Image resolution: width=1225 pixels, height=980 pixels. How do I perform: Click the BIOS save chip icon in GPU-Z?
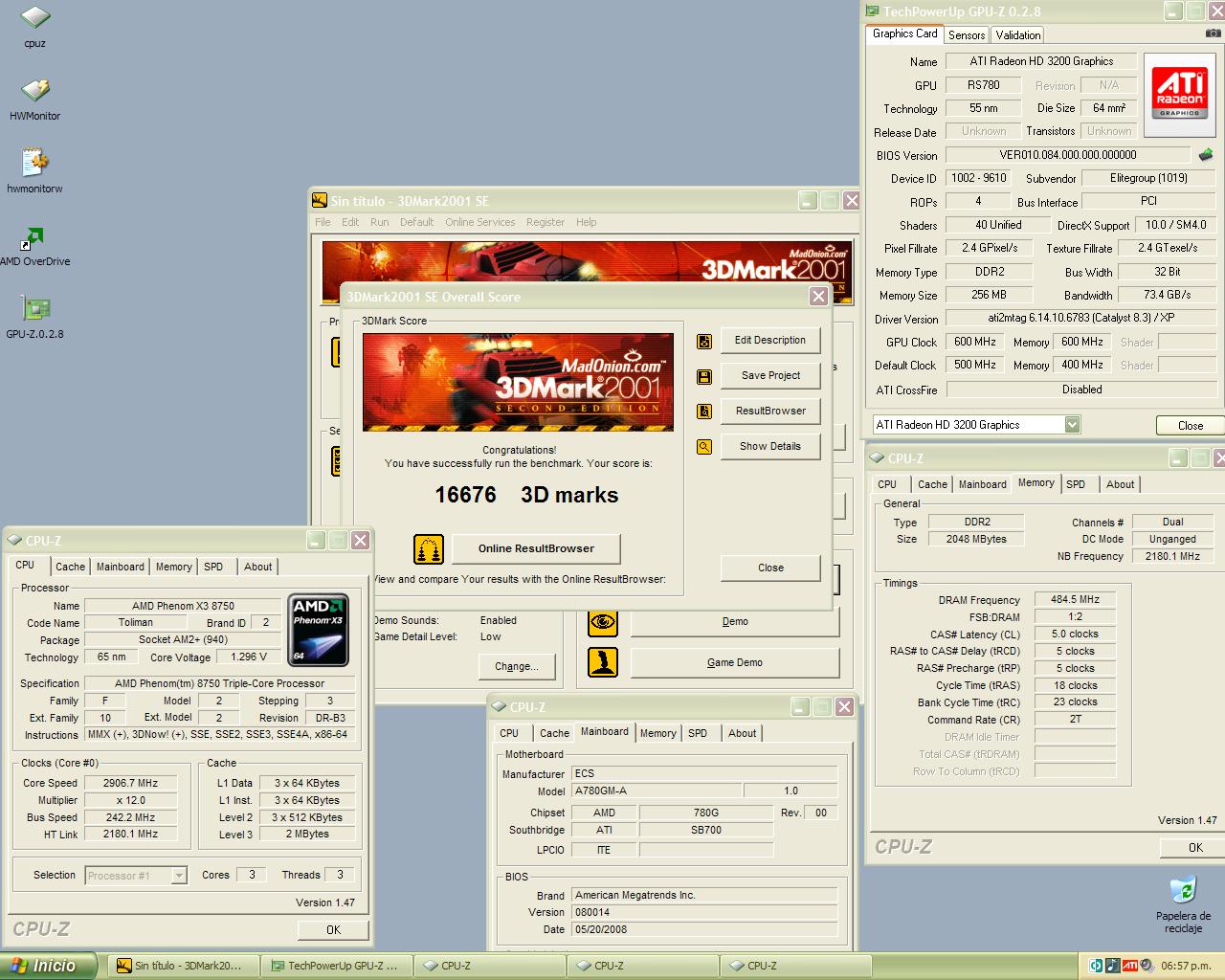pyautogui.click(x=1206, y=155)
